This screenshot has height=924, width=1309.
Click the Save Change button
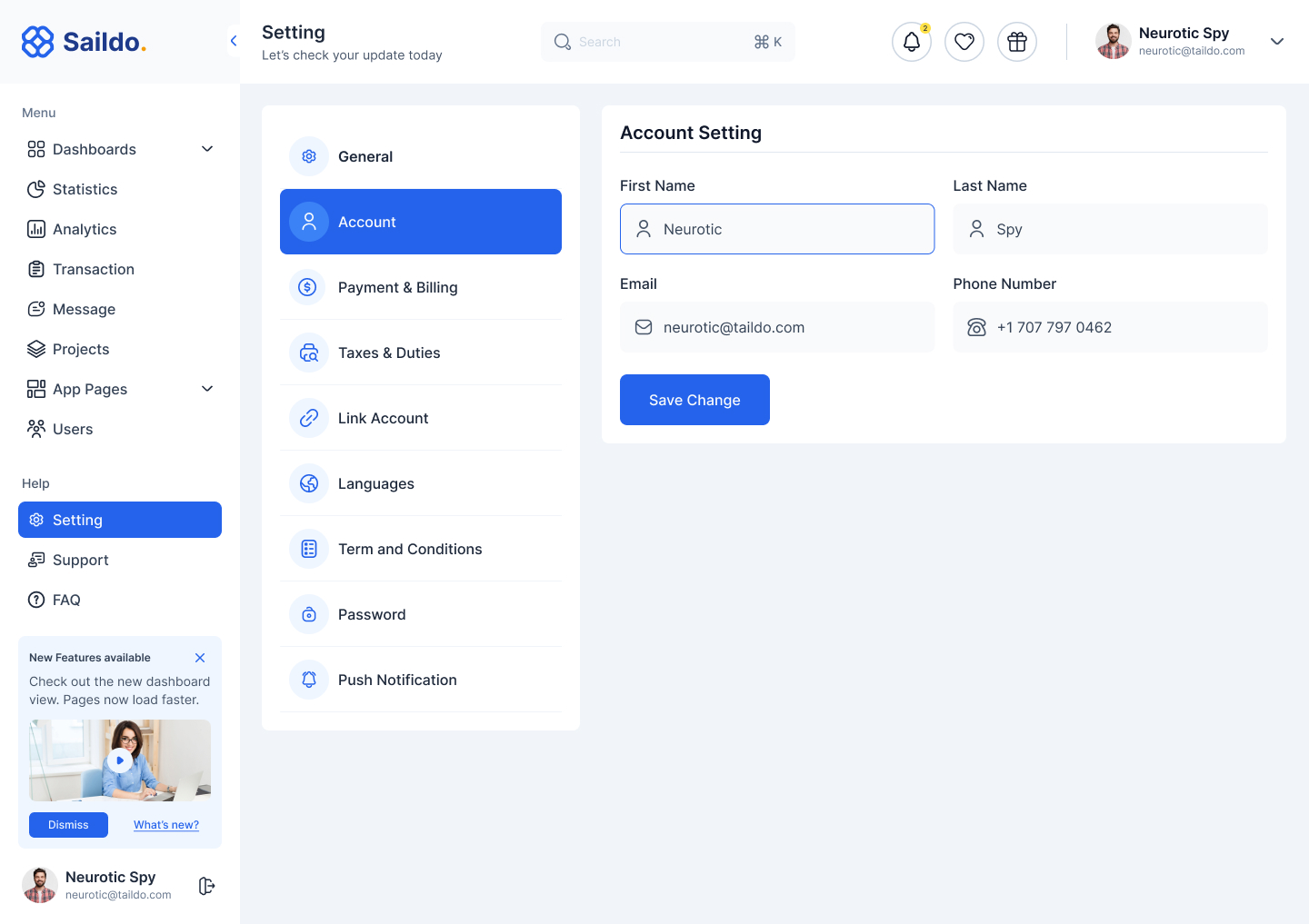[694, 400]
